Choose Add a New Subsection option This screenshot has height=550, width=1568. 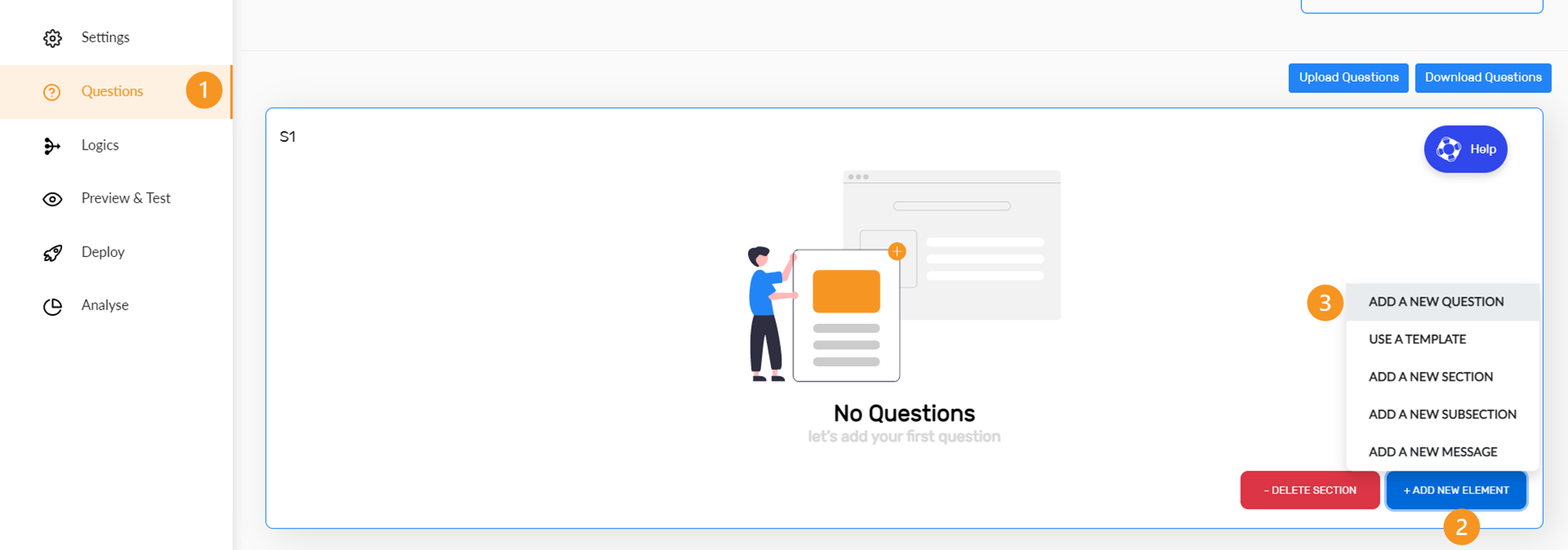(x=1443, y=414)
